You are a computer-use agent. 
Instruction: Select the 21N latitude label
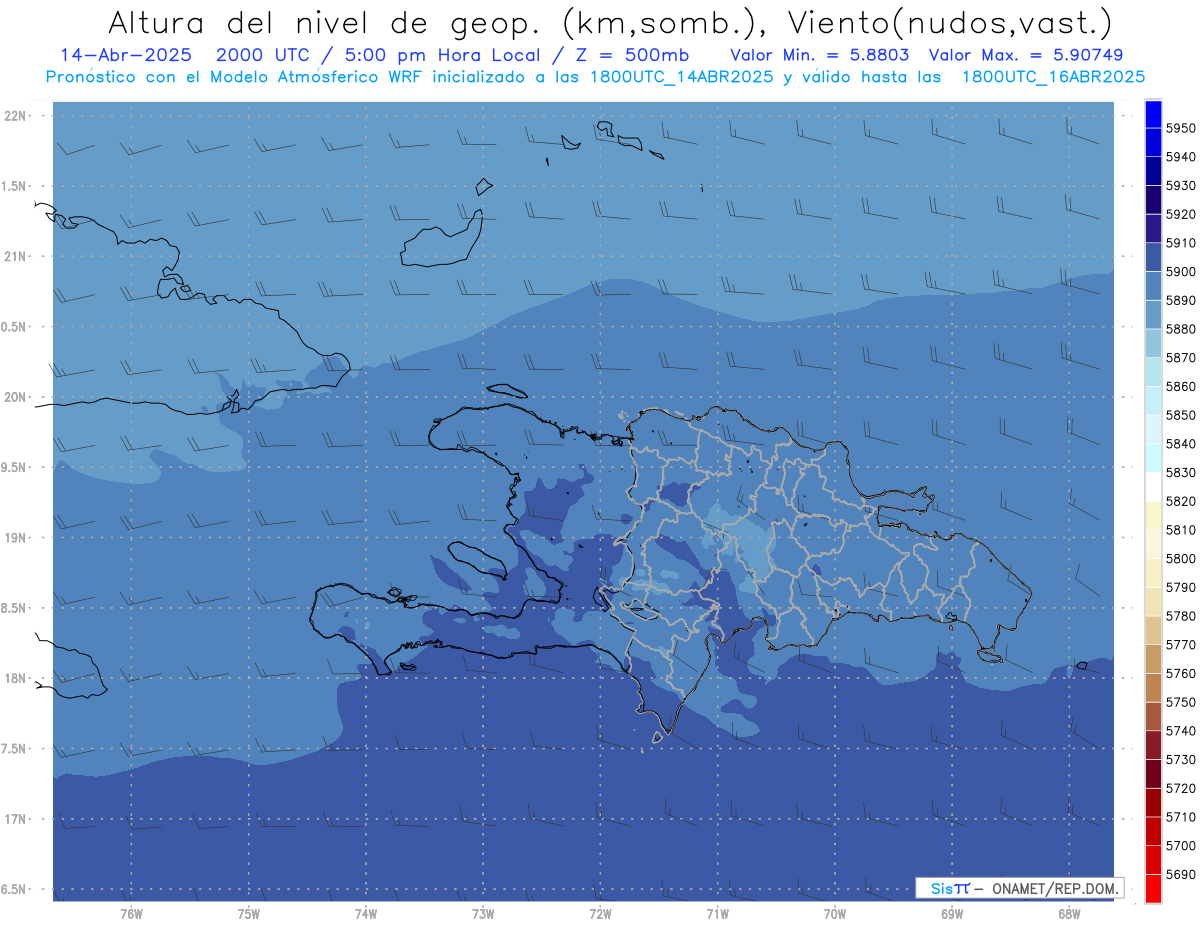pos(16,256)
